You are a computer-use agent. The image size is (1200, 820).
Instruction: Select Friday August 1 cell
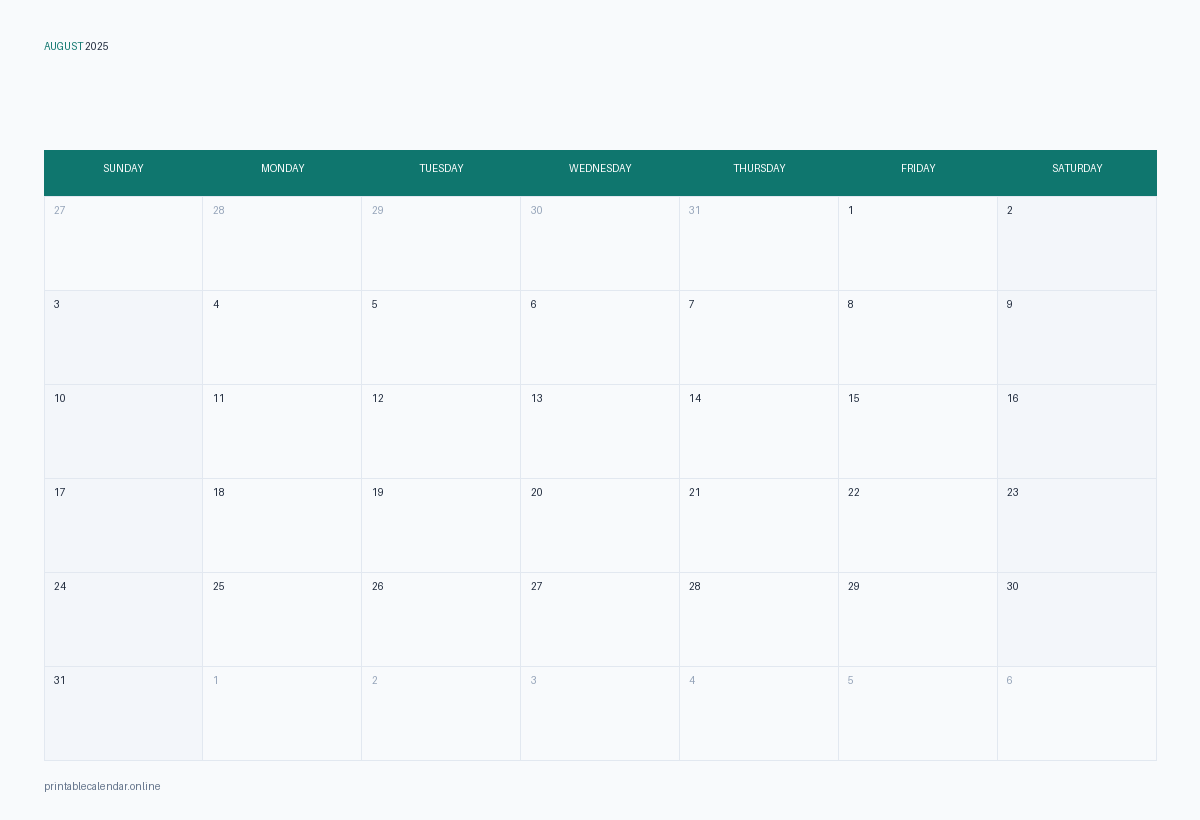coord(918,244)
